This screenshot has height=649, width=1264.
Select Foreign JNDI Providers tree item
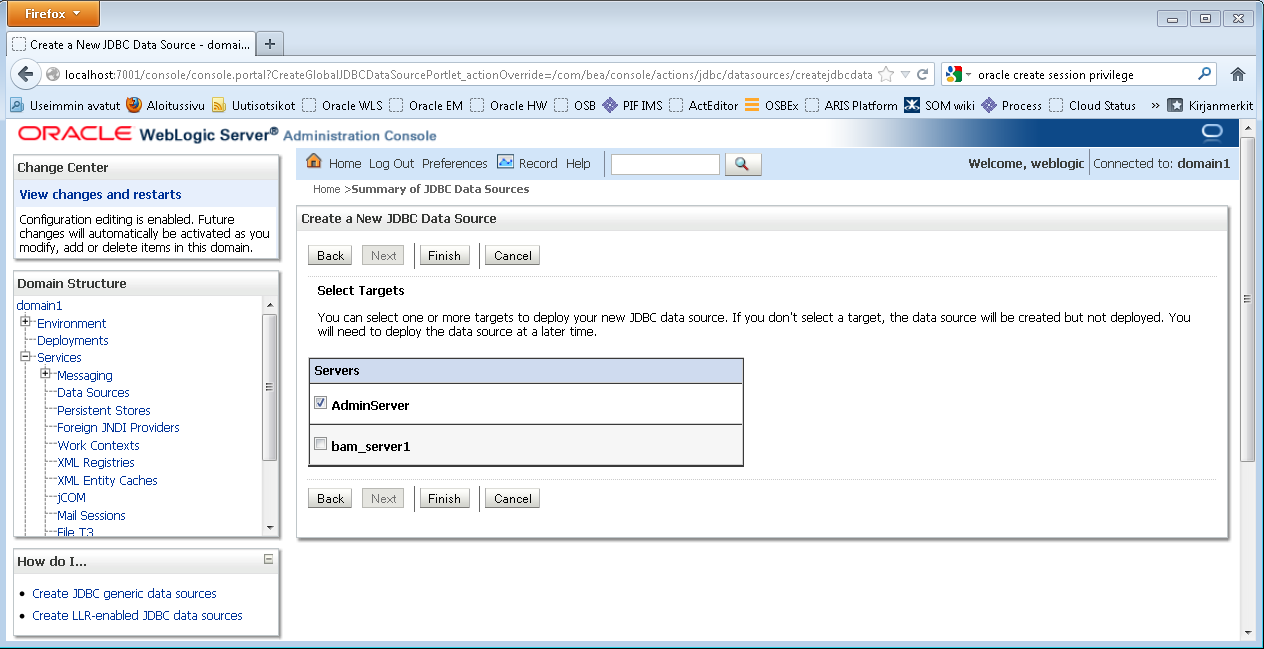(x=118, y=427)
